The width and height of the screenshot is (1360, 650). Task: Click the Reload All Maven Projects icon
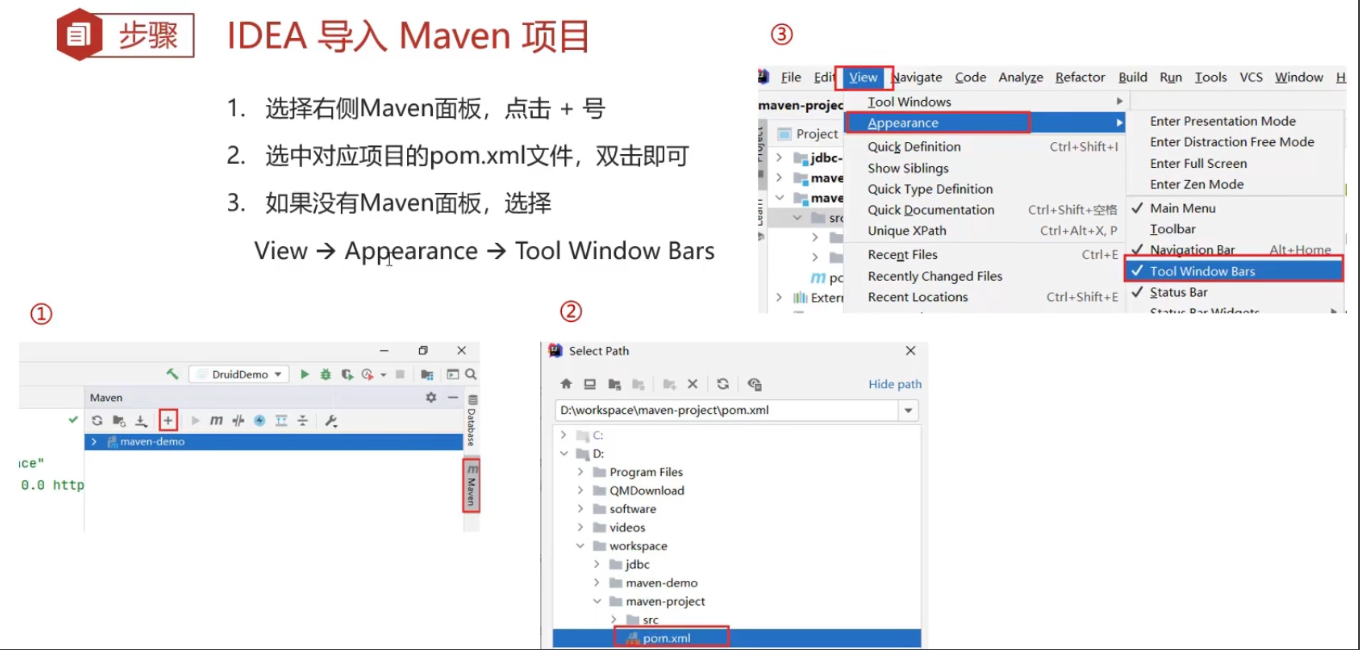pos(97,421)
